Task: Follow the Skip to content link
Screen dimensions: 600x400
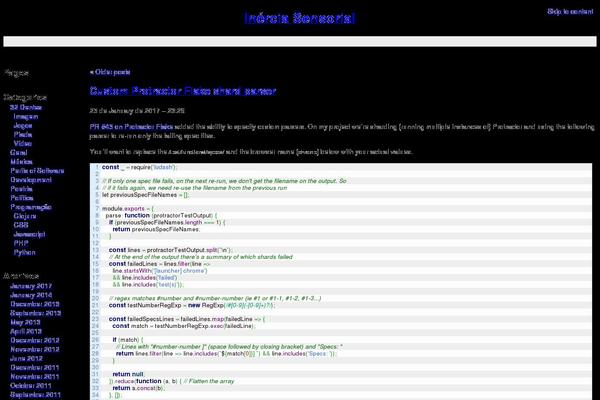Action: [570, 11]
